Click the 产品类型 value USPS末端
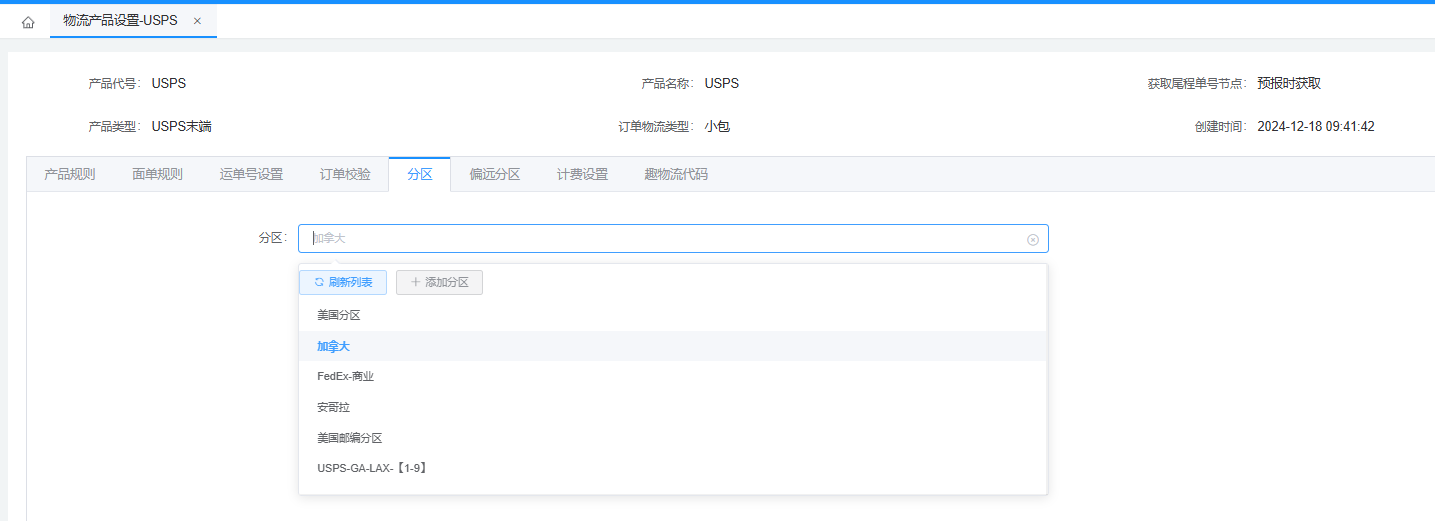 pyautogui.click(x=182, y=127)
